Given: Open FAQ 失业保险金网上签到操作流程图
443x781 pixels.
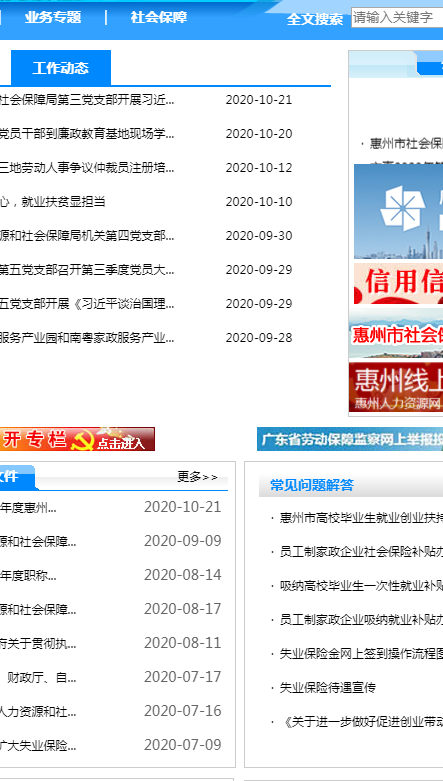Looking at the screenshot, I should coord(361,654).
